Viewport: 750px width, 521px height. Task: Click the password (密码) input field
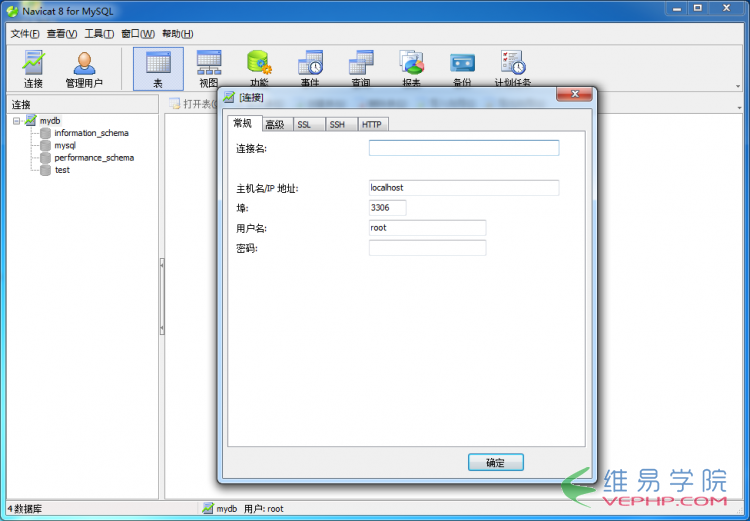[x=428, y=248]
